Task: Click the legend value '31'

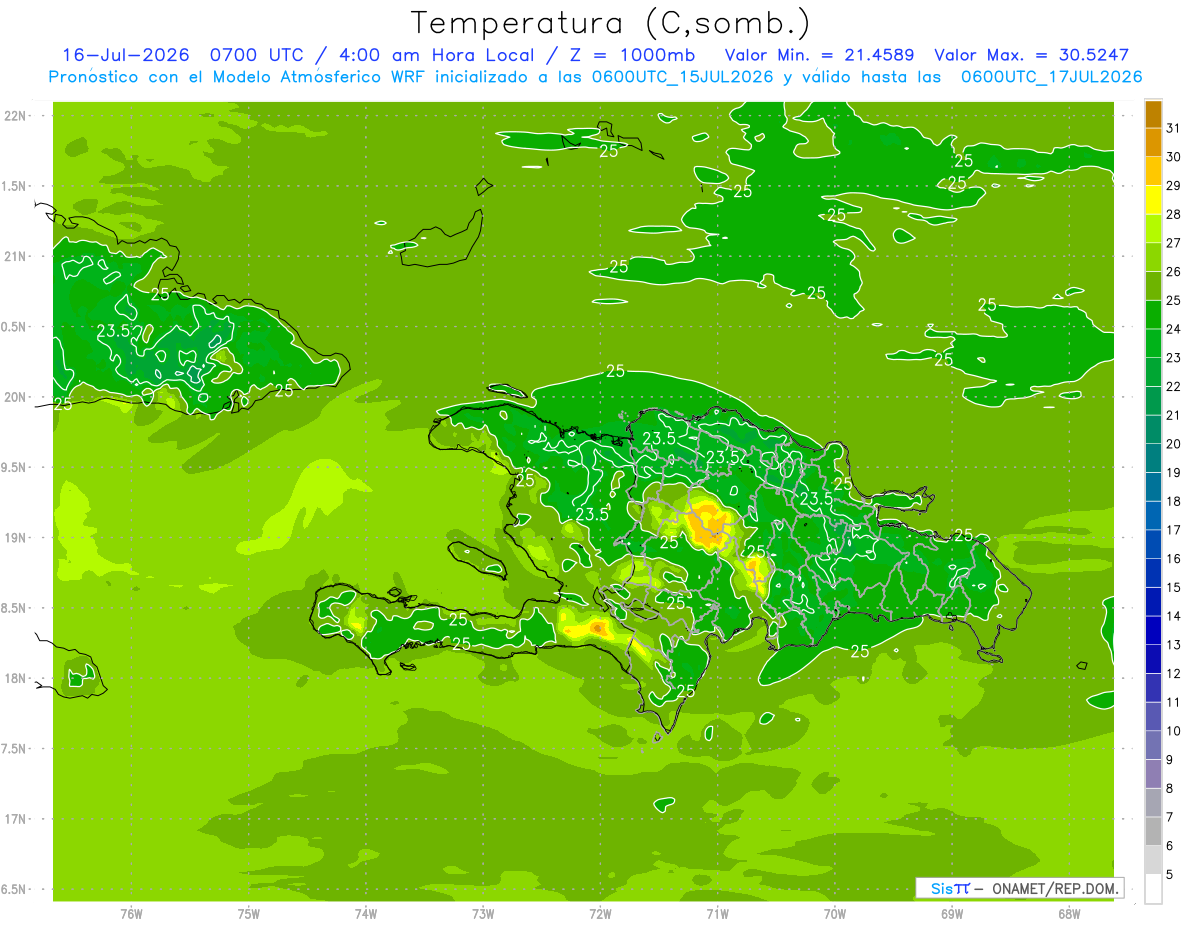Action: point(1173,128)
